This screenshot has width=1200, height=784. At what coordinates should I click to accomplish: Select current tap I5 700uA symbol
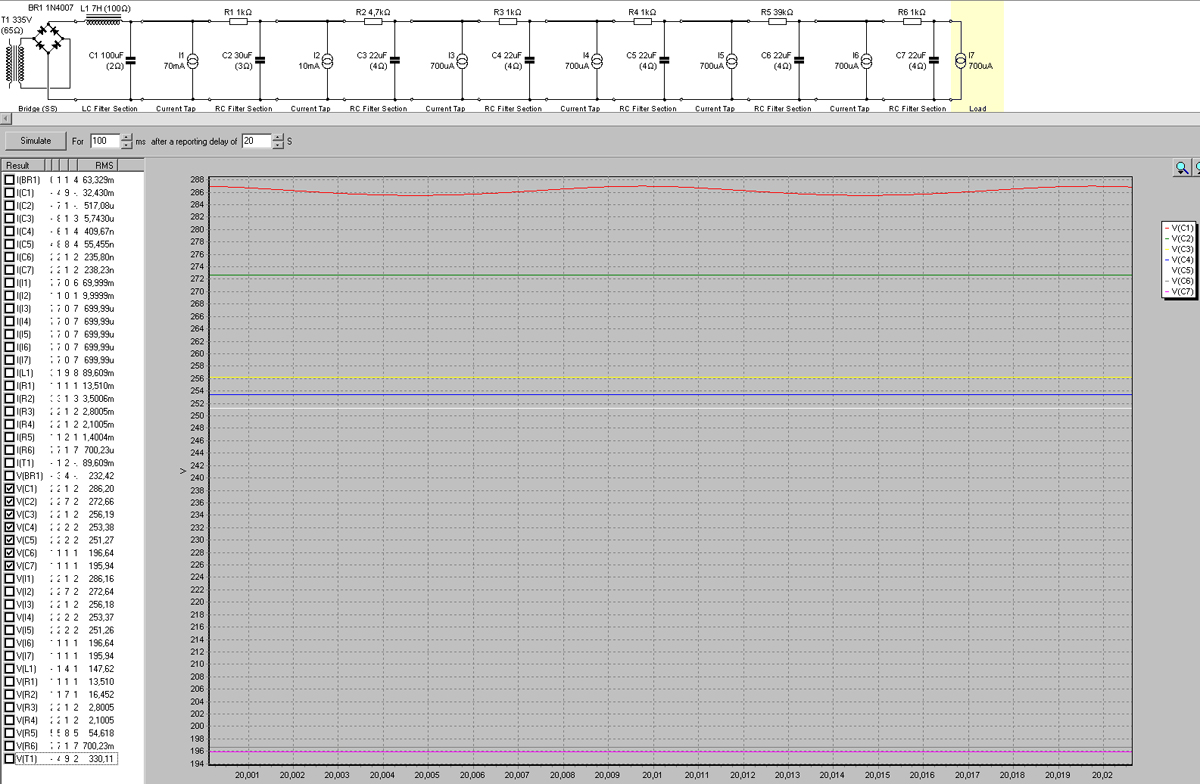tap(733, 60)
